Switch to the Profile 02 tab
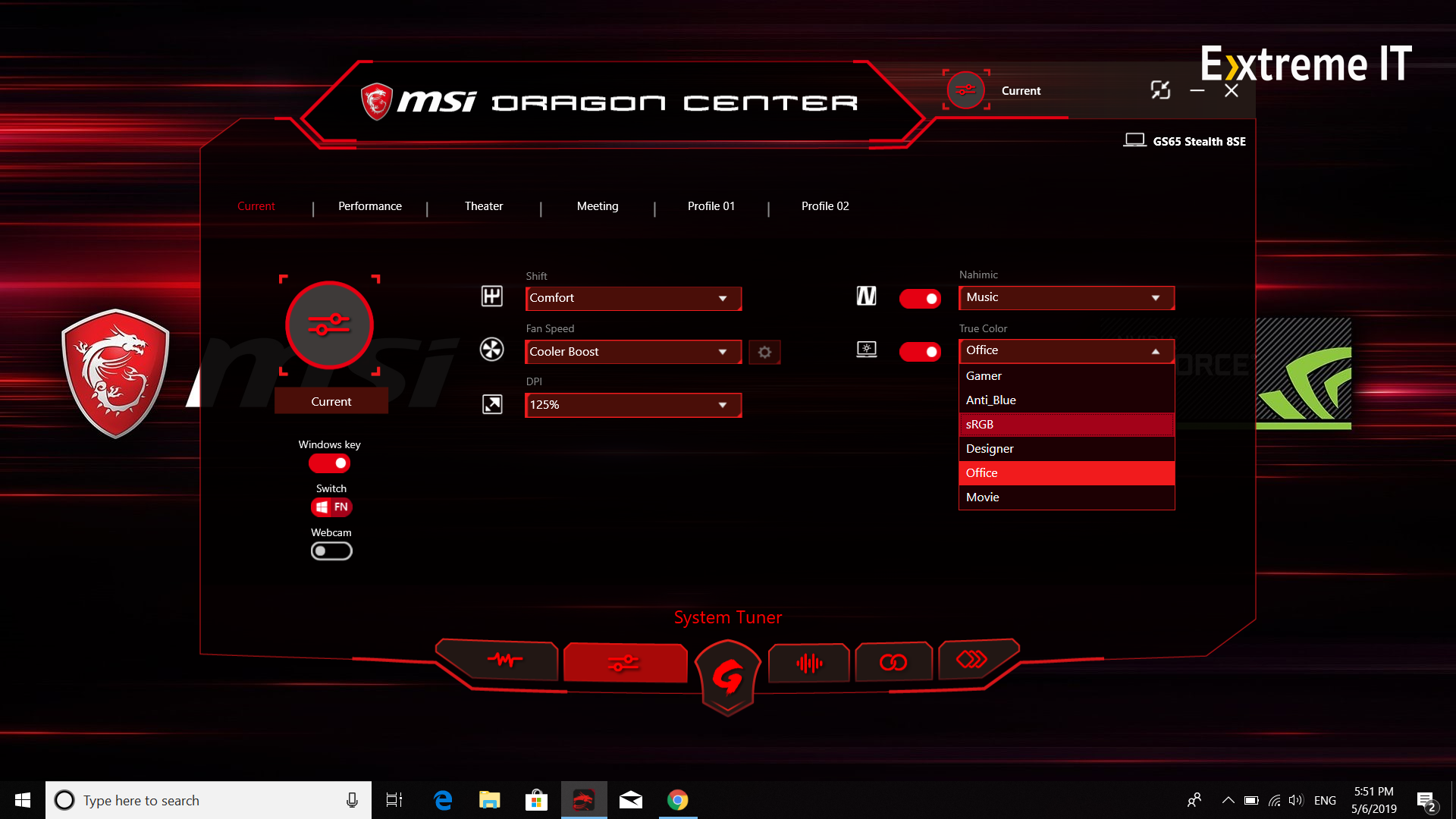The width and height of the screenshot is (1456, 819). pyautogui.click(x=825, y=206)
